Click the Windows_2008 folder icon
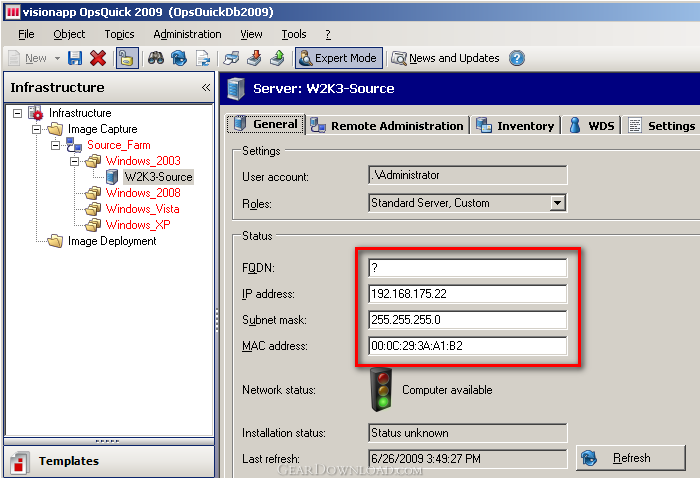Viewport: 700px width, 478px height. coord(93,193)
